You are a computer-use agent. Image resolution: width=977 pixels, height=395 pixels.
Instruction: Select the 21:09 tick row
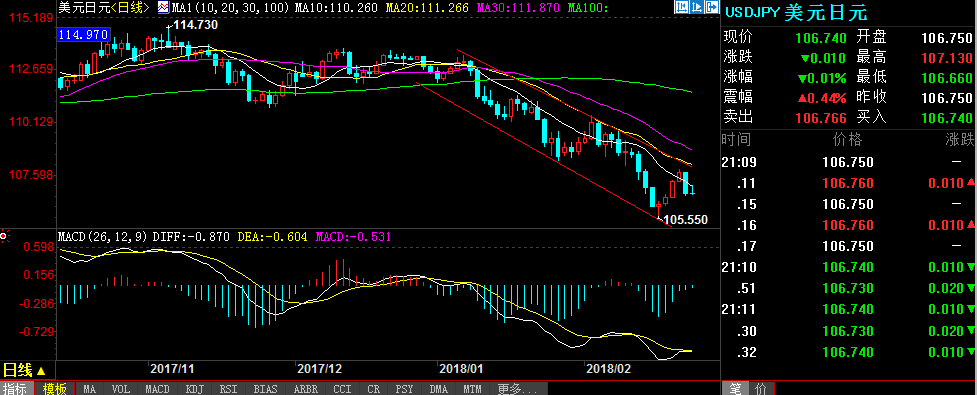click(x=848, y=162)
